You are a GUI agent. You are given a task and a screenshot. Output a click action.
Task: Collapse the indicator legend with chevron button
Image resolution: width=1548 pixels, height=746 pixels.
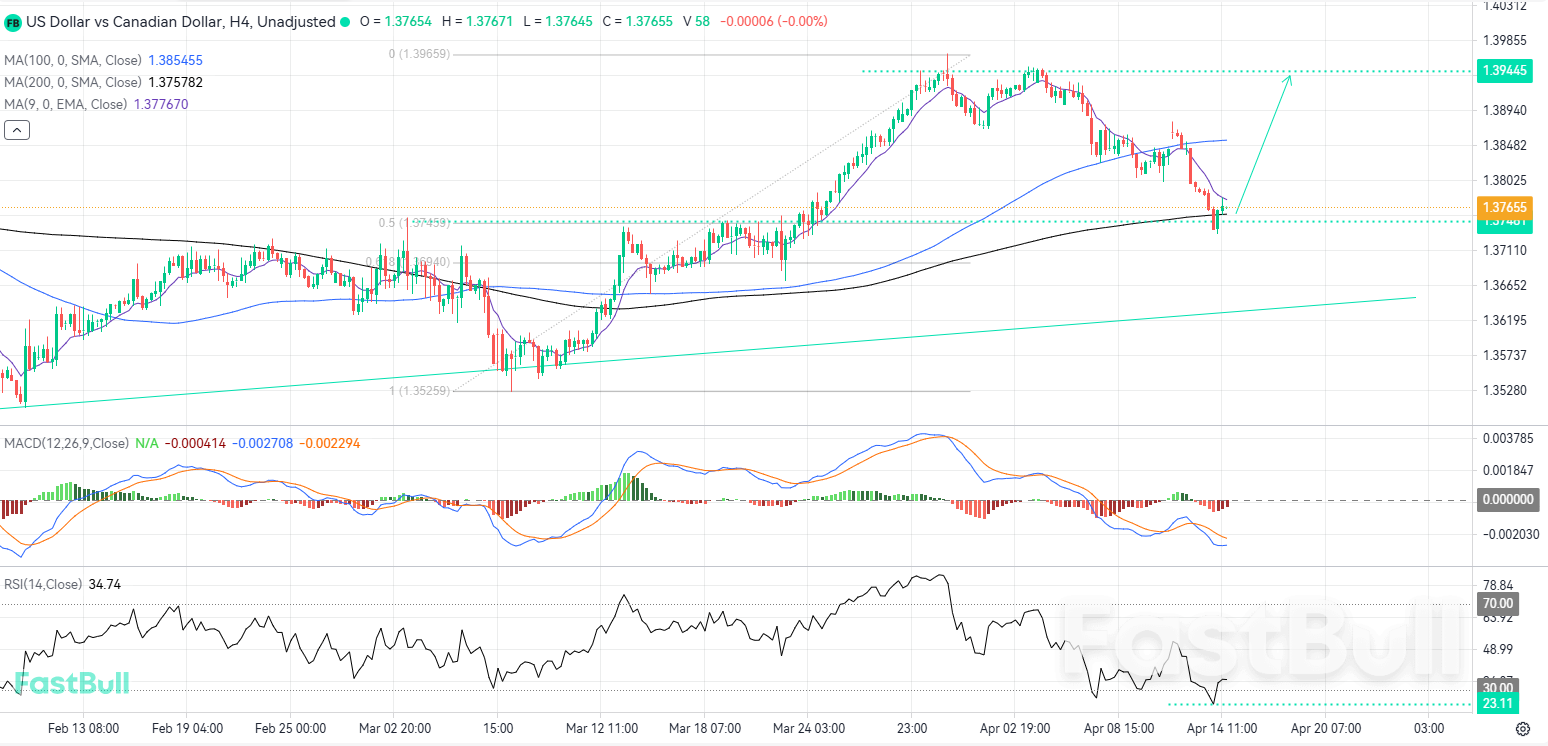tap(17, 130)
